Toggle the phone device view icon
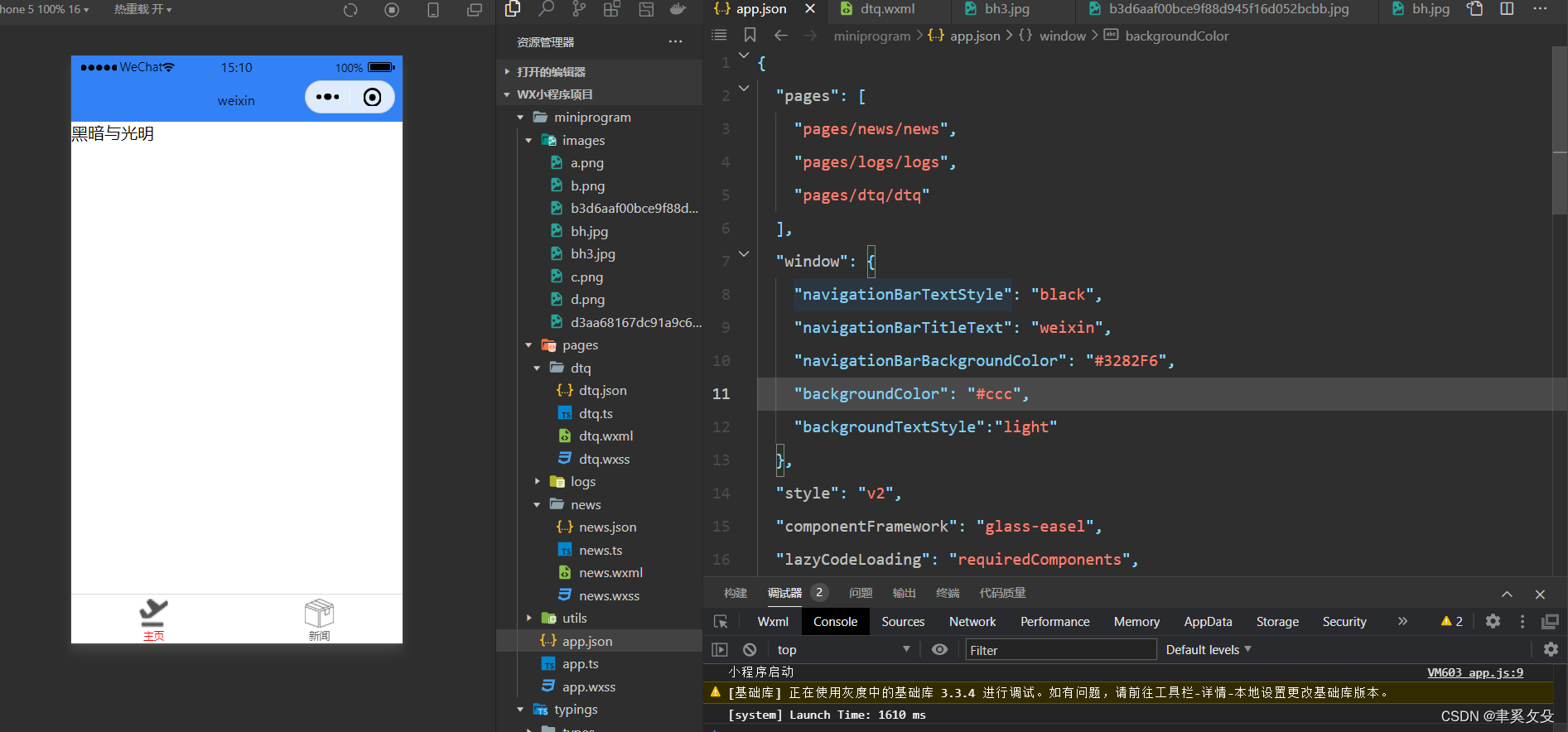This screenshot has width=1568, height=732. [432, 10]
